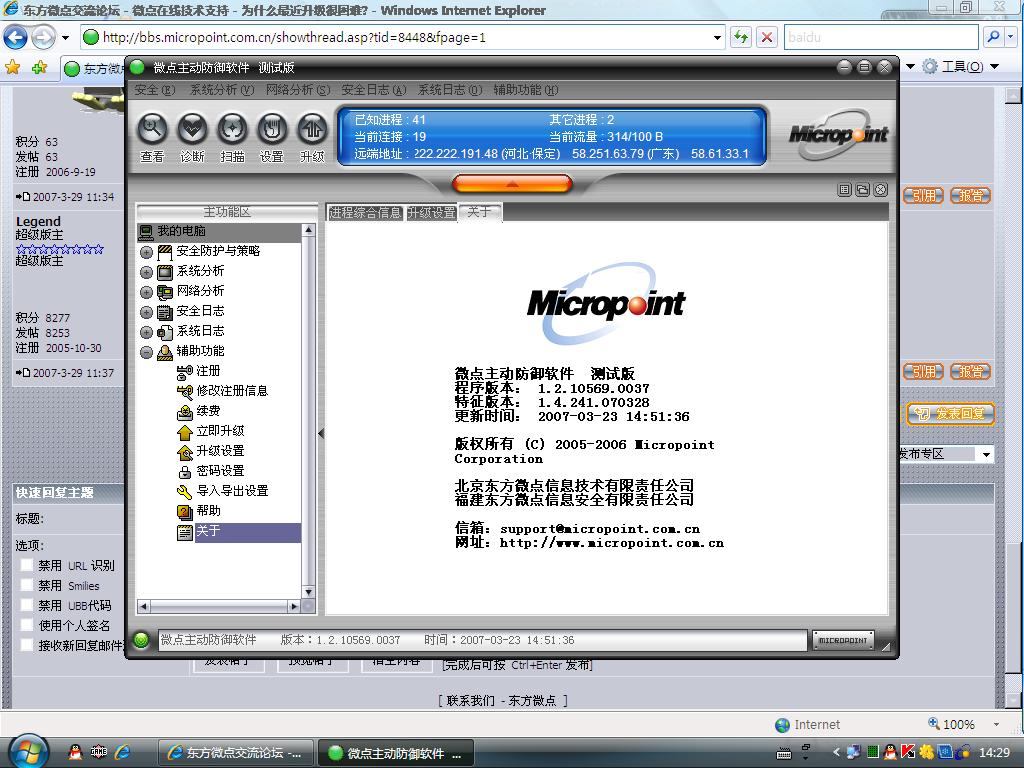
Task: Open the 发布专区 dropdown in forum
Action: 985,454
